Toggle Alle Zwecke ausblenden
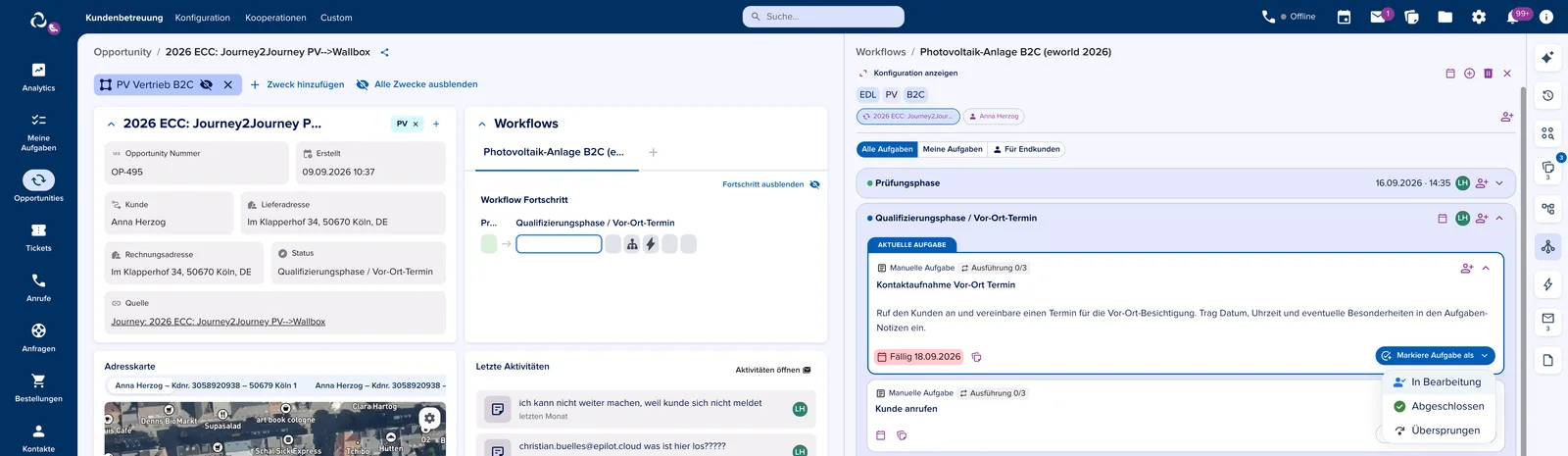Screen dimensions: 1568x456 pos(416,84)
